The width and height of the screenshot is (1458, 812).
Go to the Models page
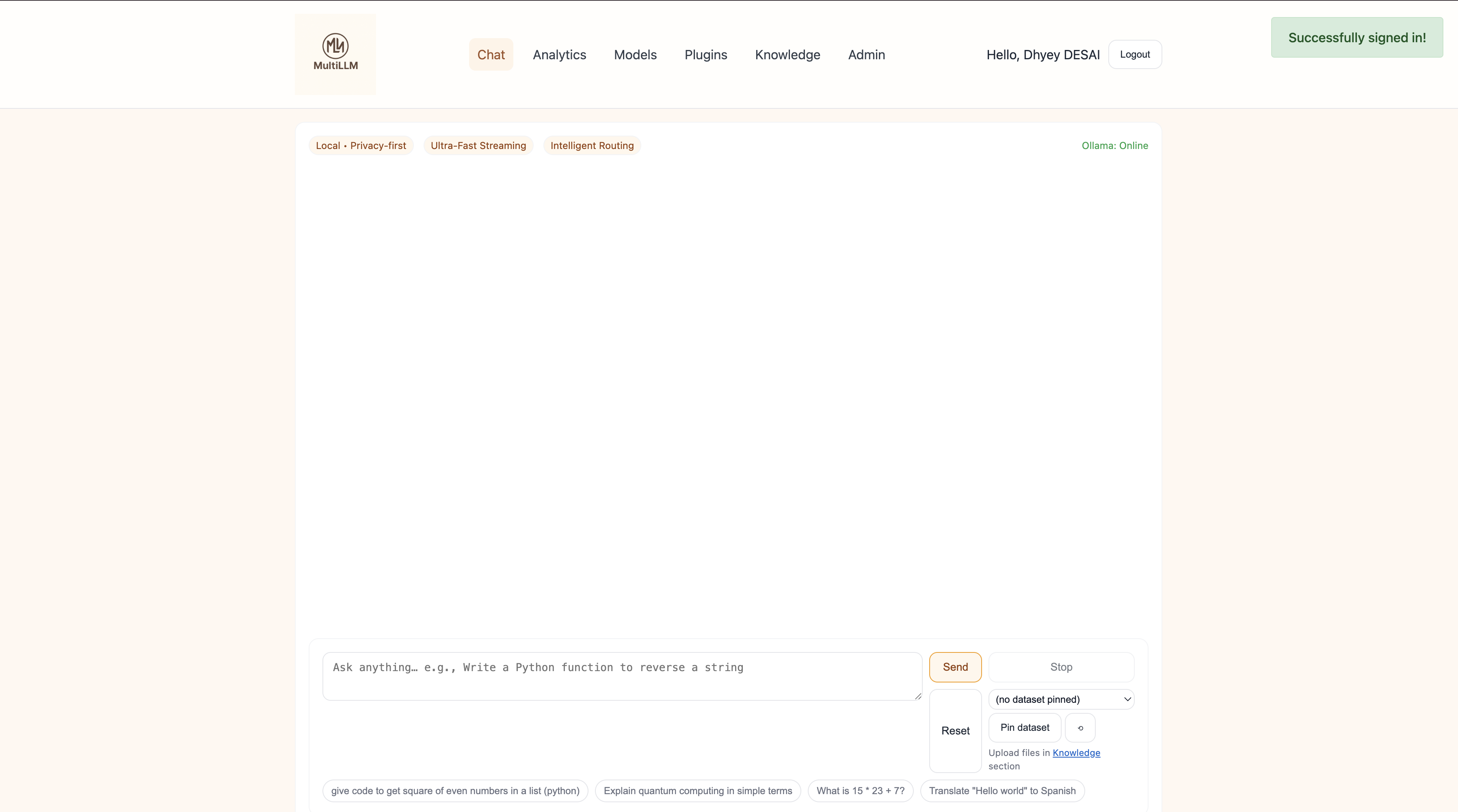635,55
